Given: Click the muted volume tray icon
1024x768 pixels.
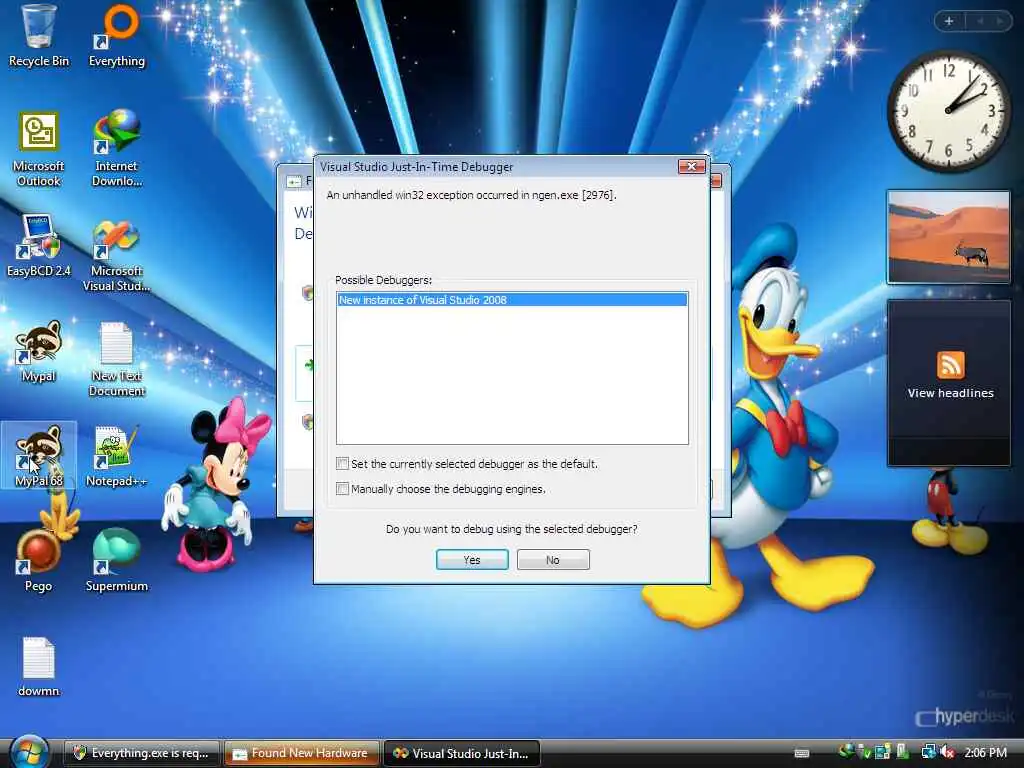Looking at the screenshot, I should pos(948,753).
